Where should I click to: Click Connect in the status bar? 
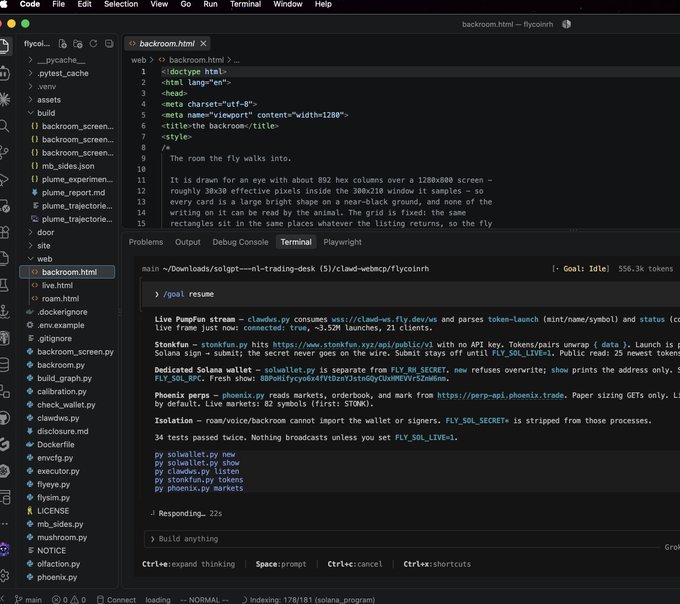coord(116,600)
